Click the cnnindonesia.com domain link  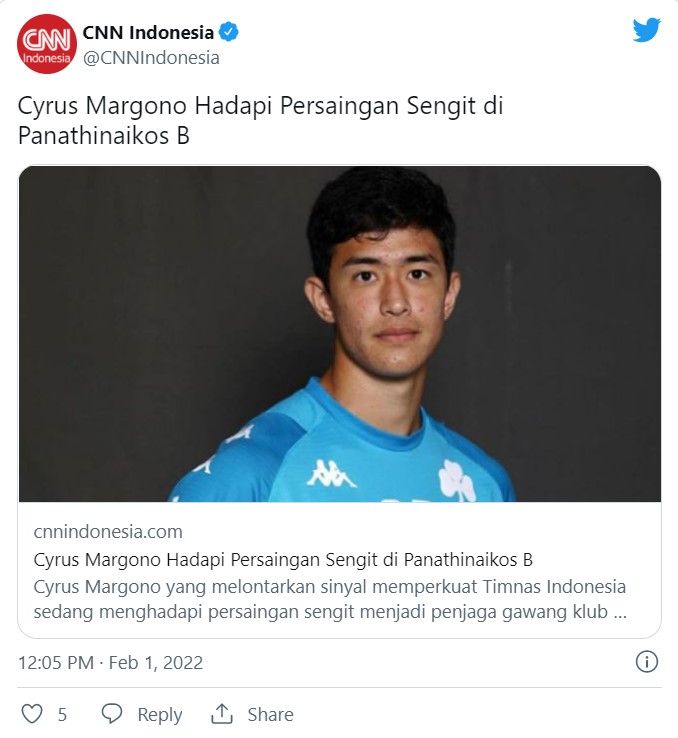pos(108,531)
